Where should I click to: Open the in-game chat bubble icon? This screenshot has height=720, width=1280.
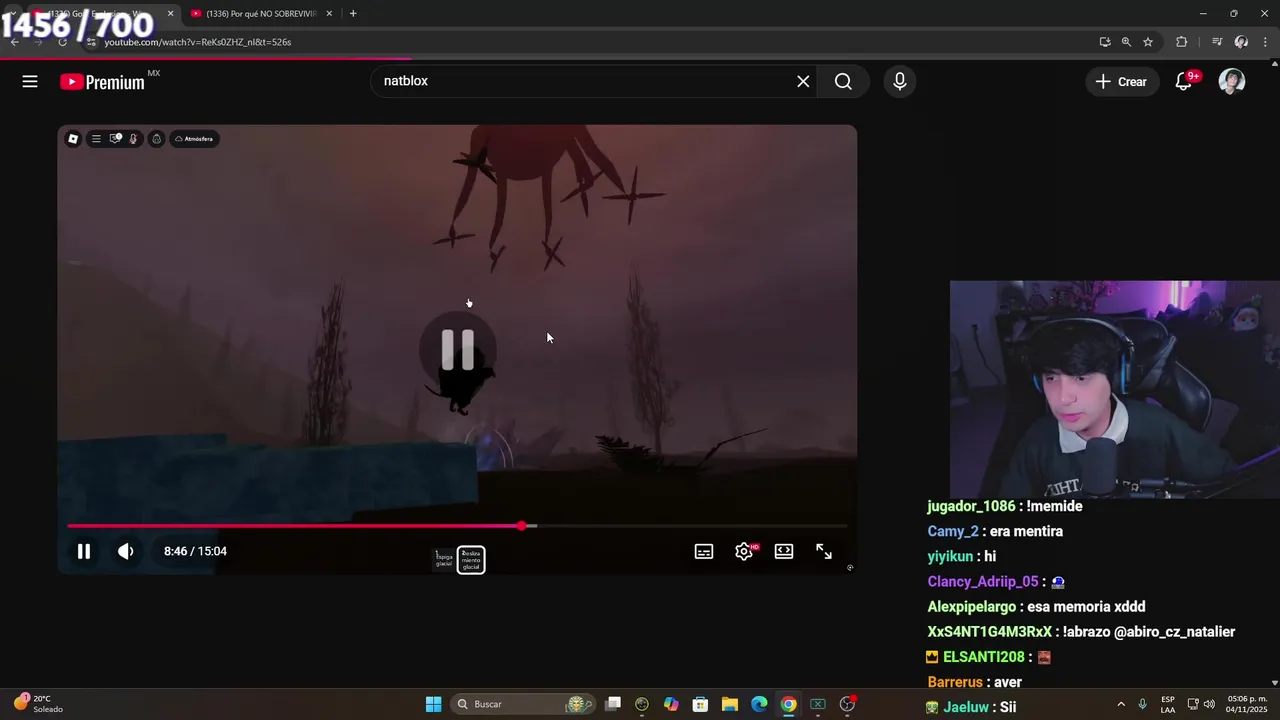coord(116,139)
